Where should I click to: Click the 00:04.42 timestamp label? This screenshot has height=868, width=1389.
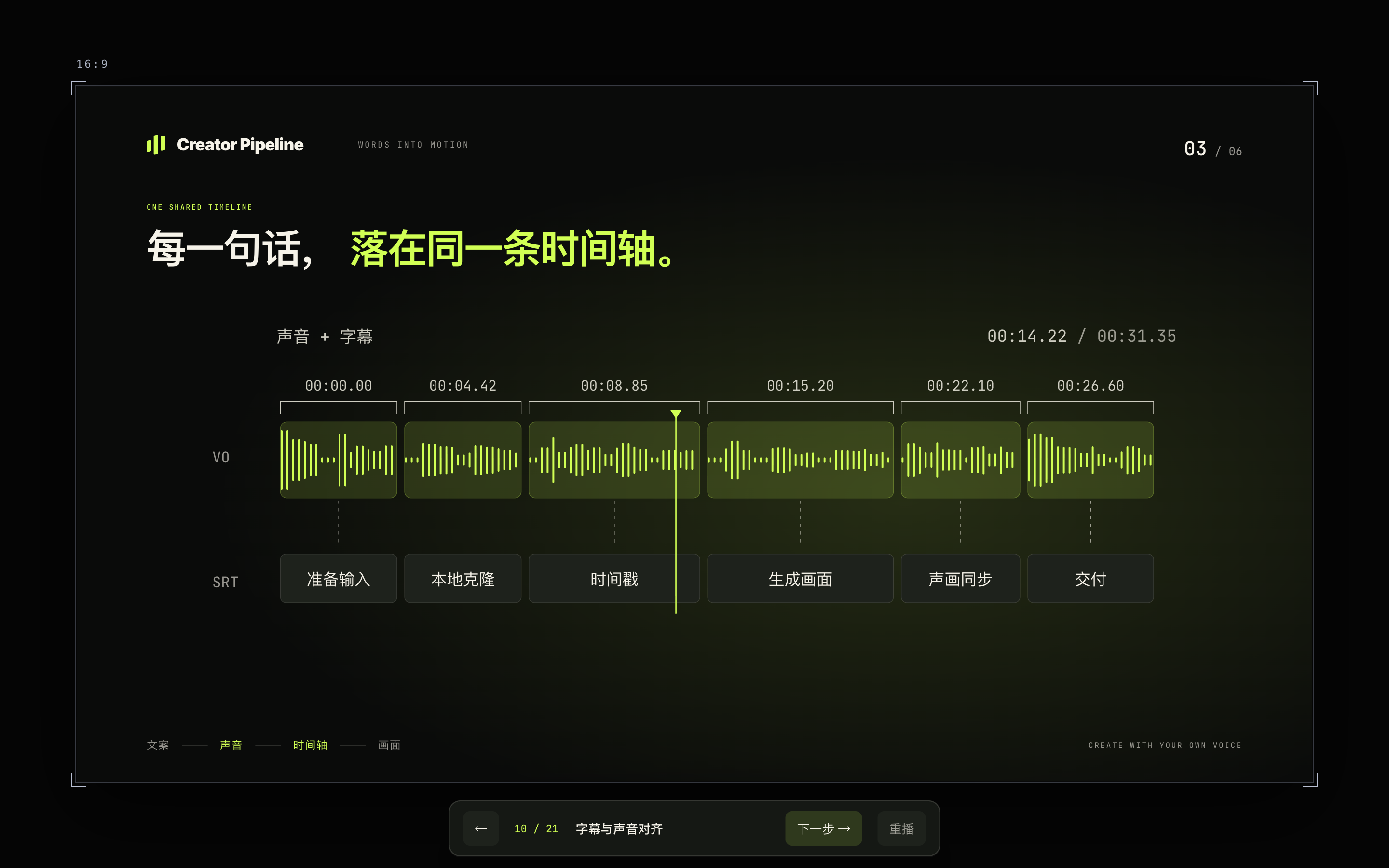point(463,386)
